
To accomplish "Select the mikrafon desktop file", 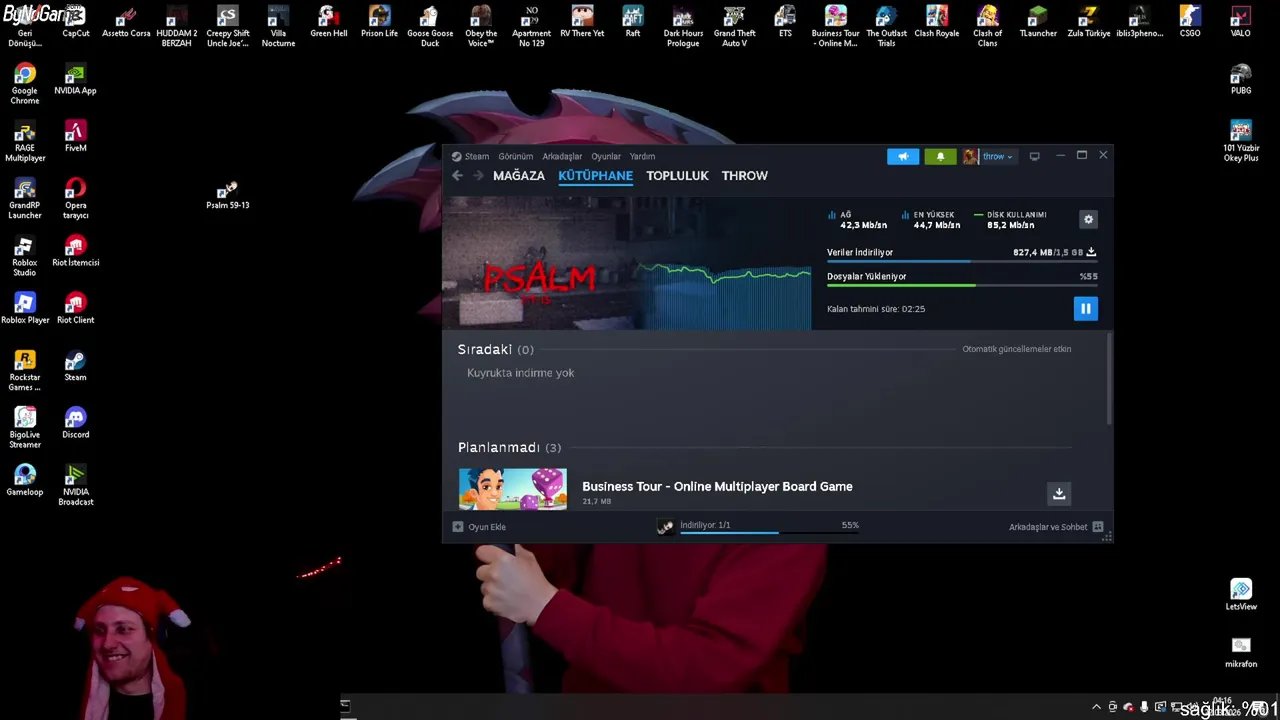I will click(1241, 652).
